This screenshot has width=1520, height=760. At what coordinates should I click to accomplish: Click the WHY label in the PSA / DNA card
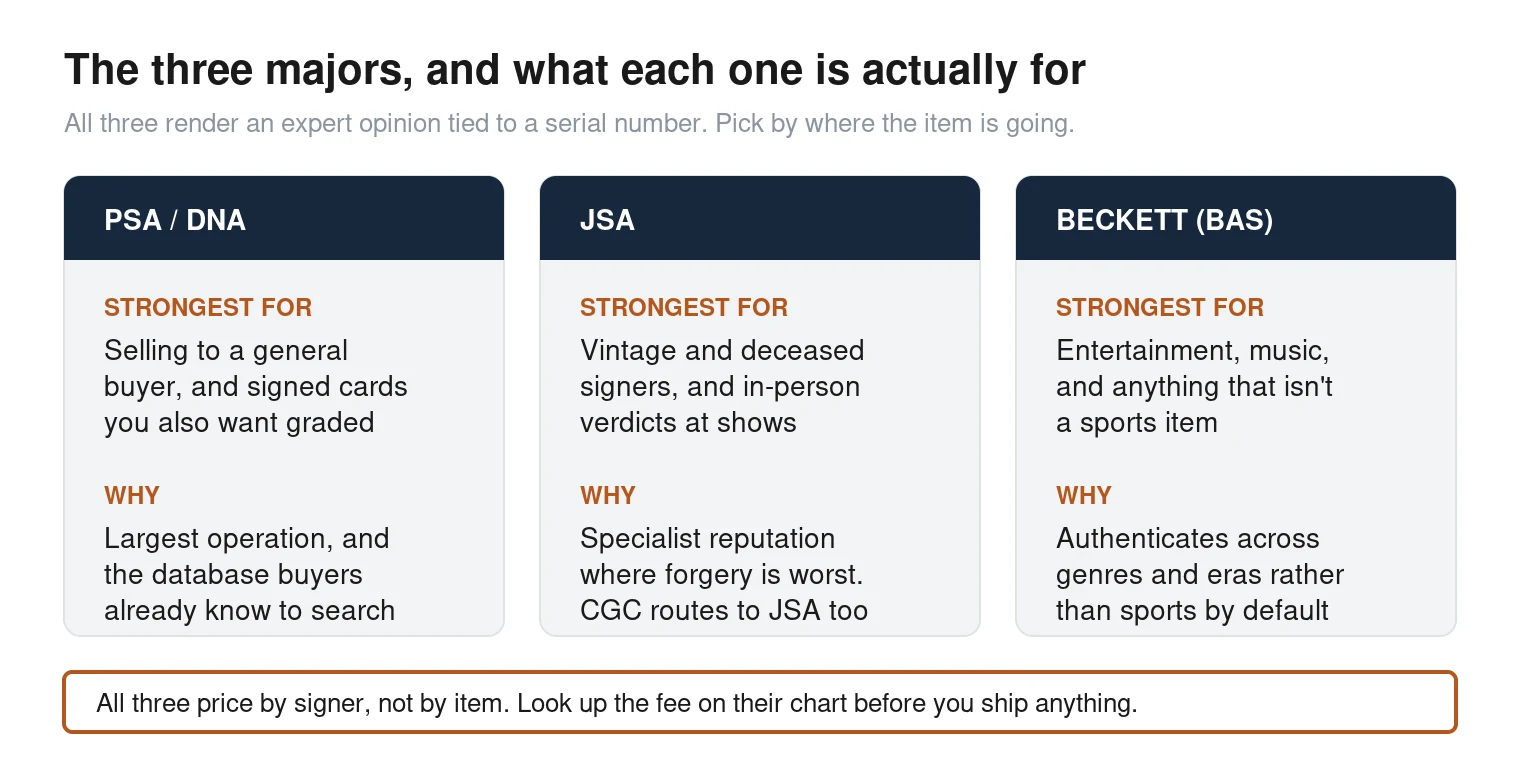point(132,495)
